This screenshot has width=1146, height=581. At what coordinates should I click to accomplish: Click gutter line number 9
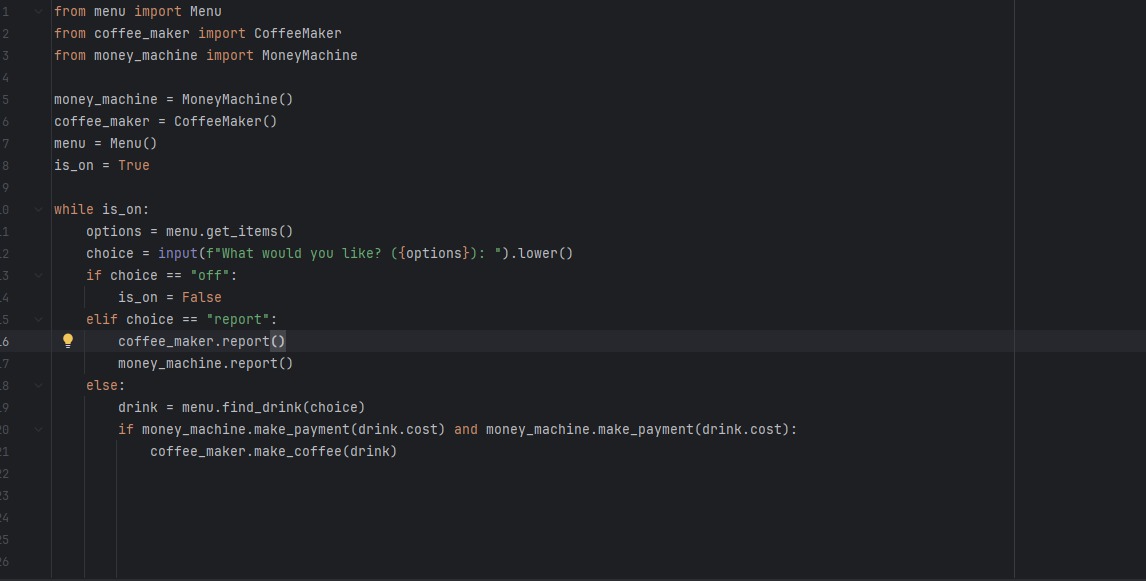(5, 188)
